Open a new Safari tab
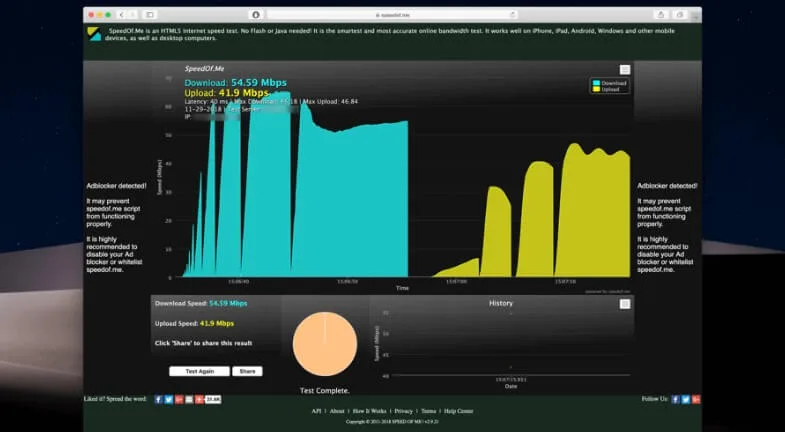The image size is (785, 432). [695, 18]
